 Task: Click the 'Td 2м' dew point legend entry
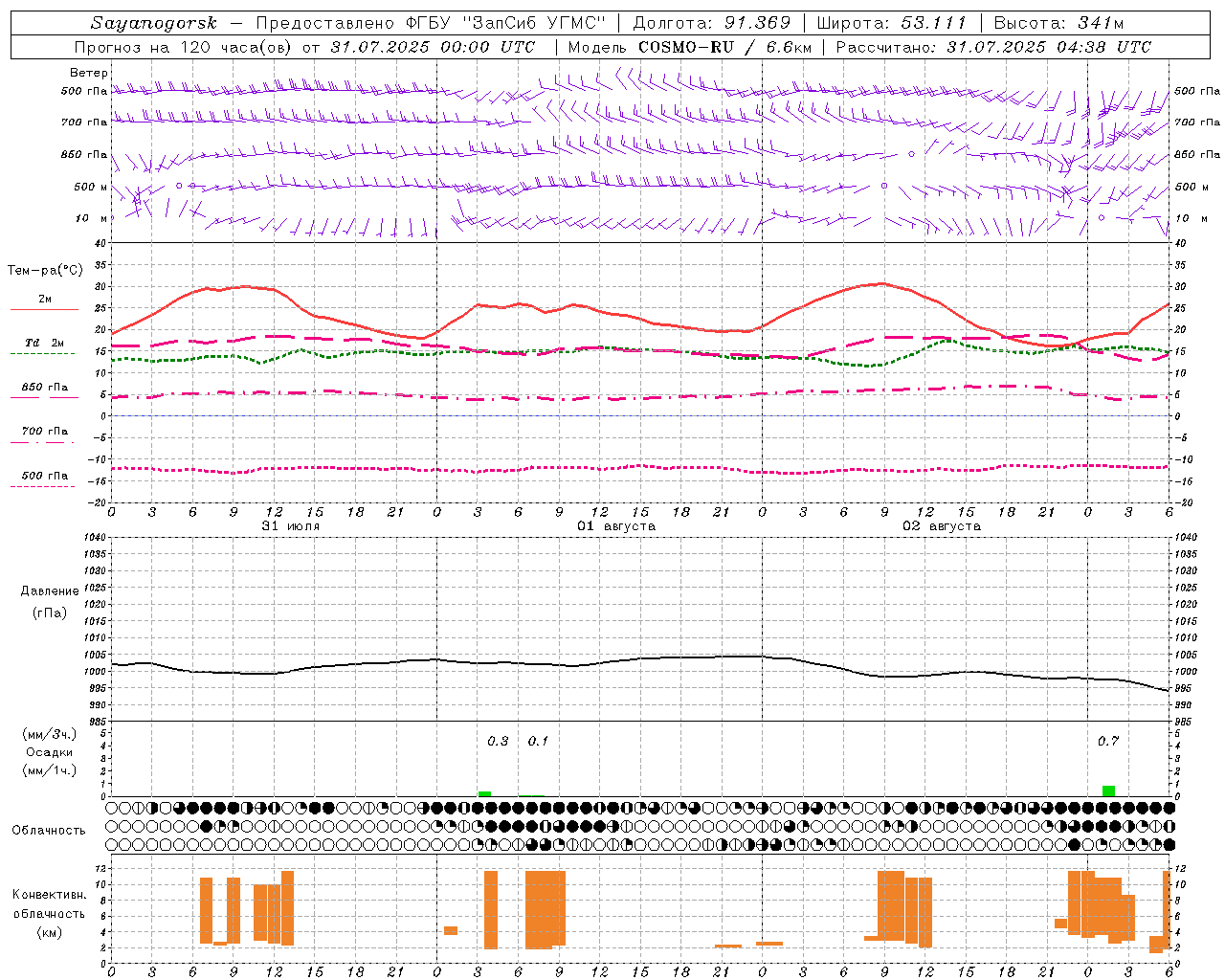tap(45, 343)
